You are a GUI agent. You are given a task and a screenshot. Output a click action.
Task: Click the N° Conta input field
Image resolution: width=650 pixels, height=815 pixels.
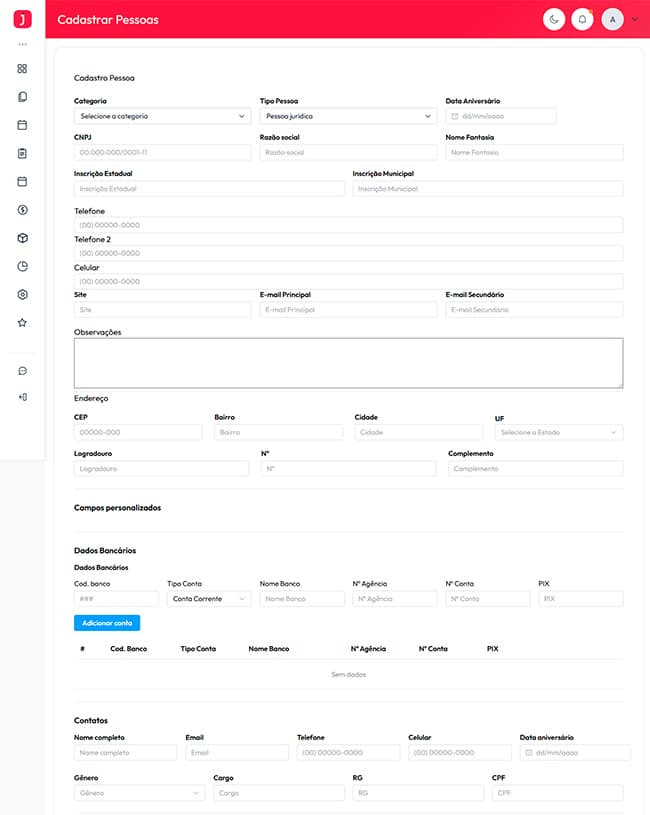tap(488, 599)
